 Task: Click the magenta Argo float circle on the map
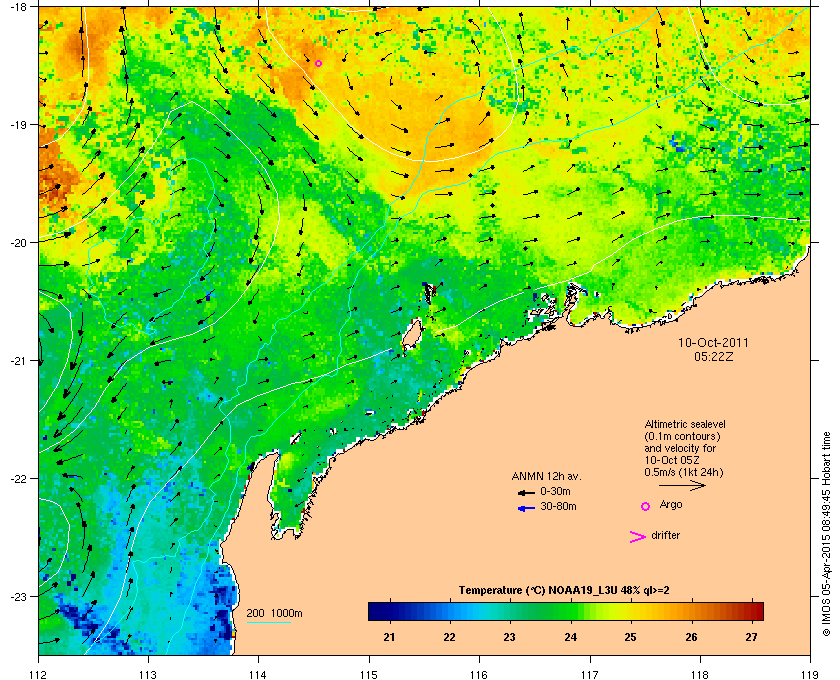[x=318, y=63]
